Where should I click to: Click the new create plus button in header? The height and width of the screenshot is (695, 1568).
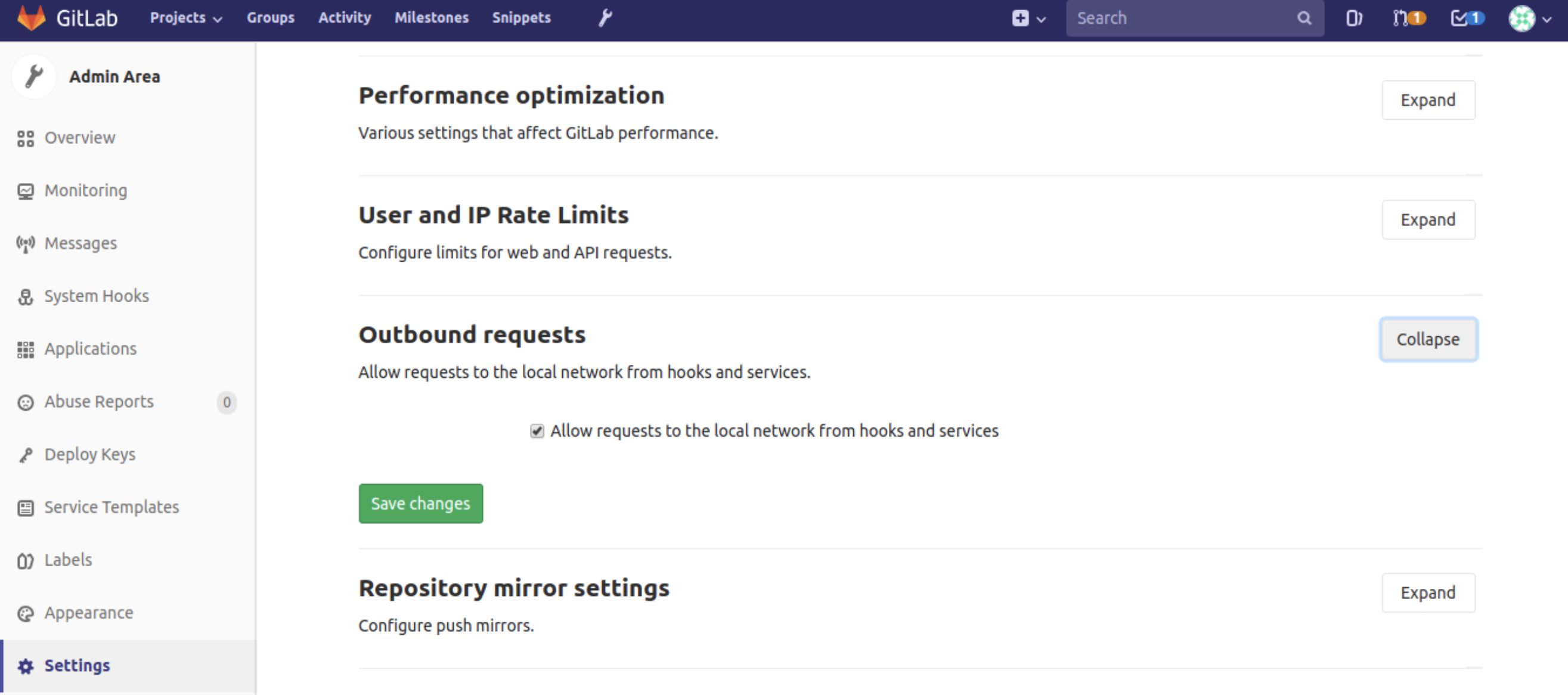pos(1021,17)
